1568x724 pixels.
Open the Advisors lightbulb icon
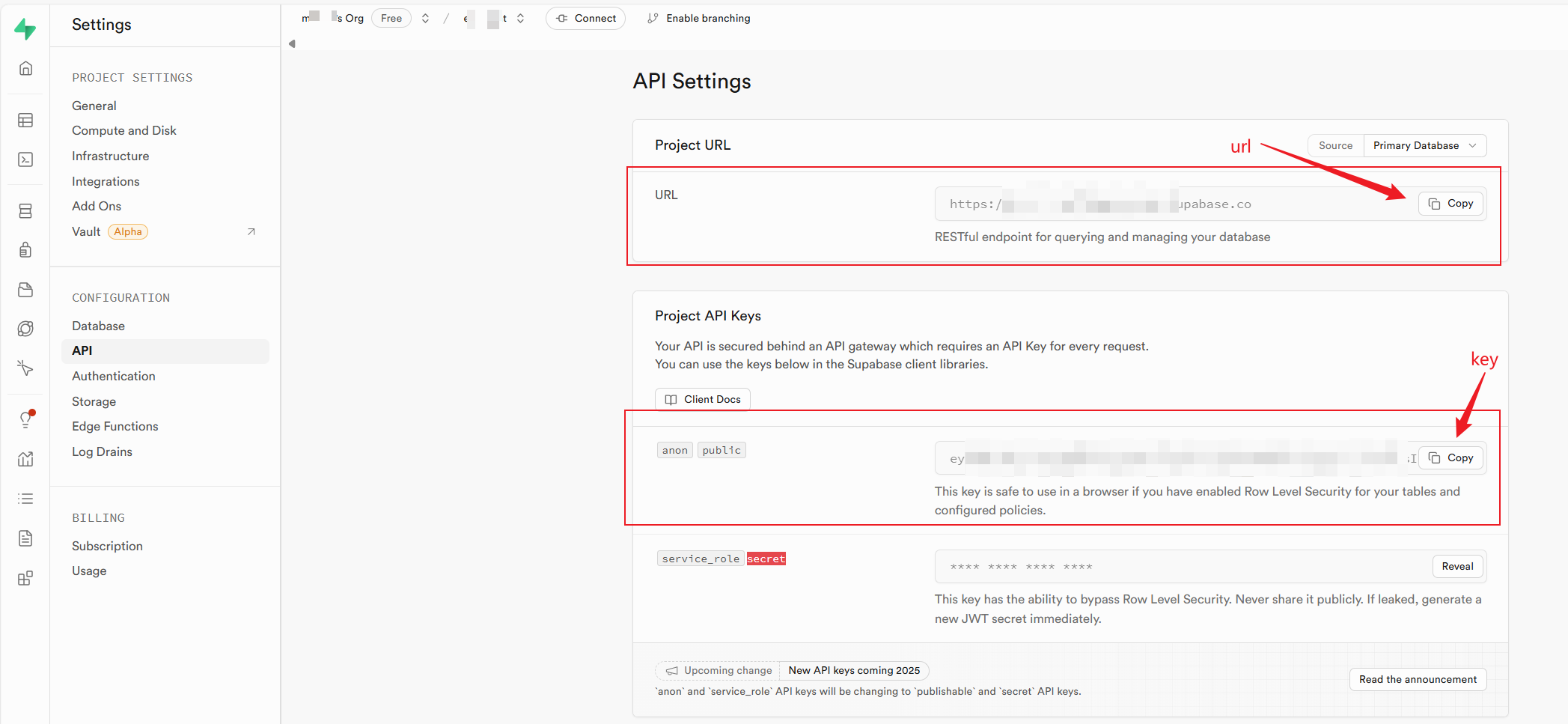(25, 420)
